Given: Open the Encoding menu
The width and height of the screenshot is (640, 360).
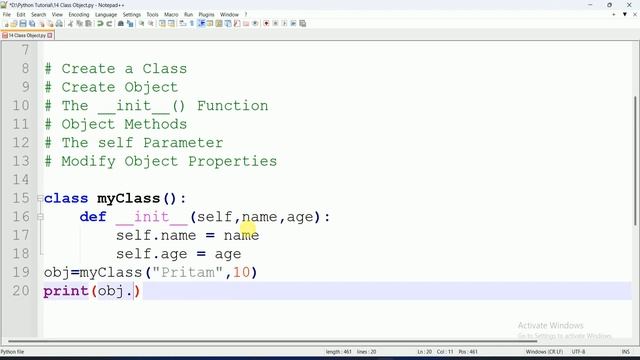Looking at the screenshot, I should coord(79,14).
